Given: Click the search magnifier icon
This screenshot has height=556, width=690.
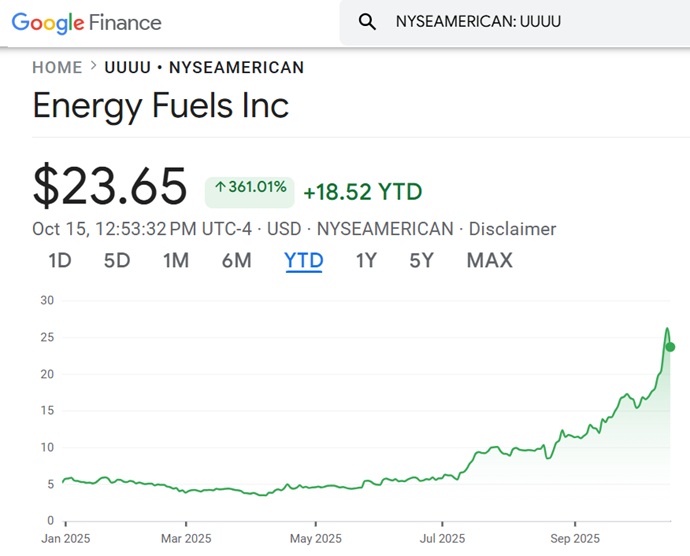Looking at the screenshot, I should (367, 22).
